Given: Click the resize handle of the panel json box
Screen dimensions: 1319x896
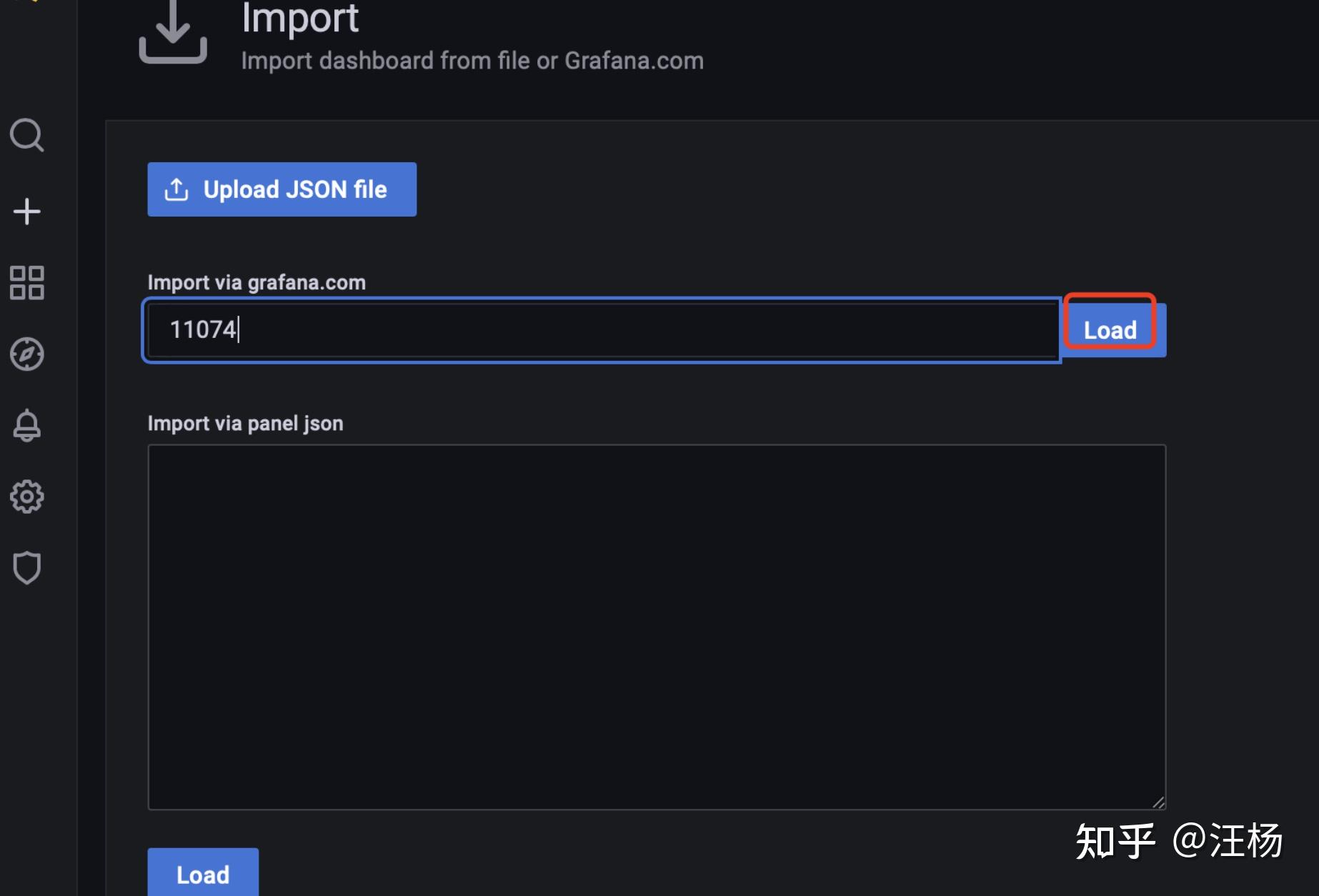Looking at the screenshot, I should click(x=1158, y=802).
